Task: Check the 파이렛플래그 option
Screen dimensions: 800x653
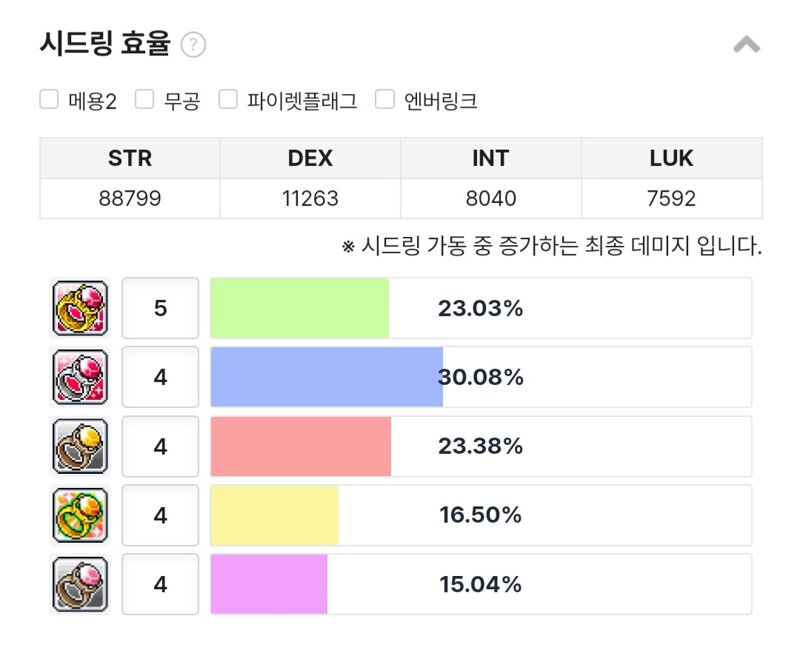Action: click(228, 99)
